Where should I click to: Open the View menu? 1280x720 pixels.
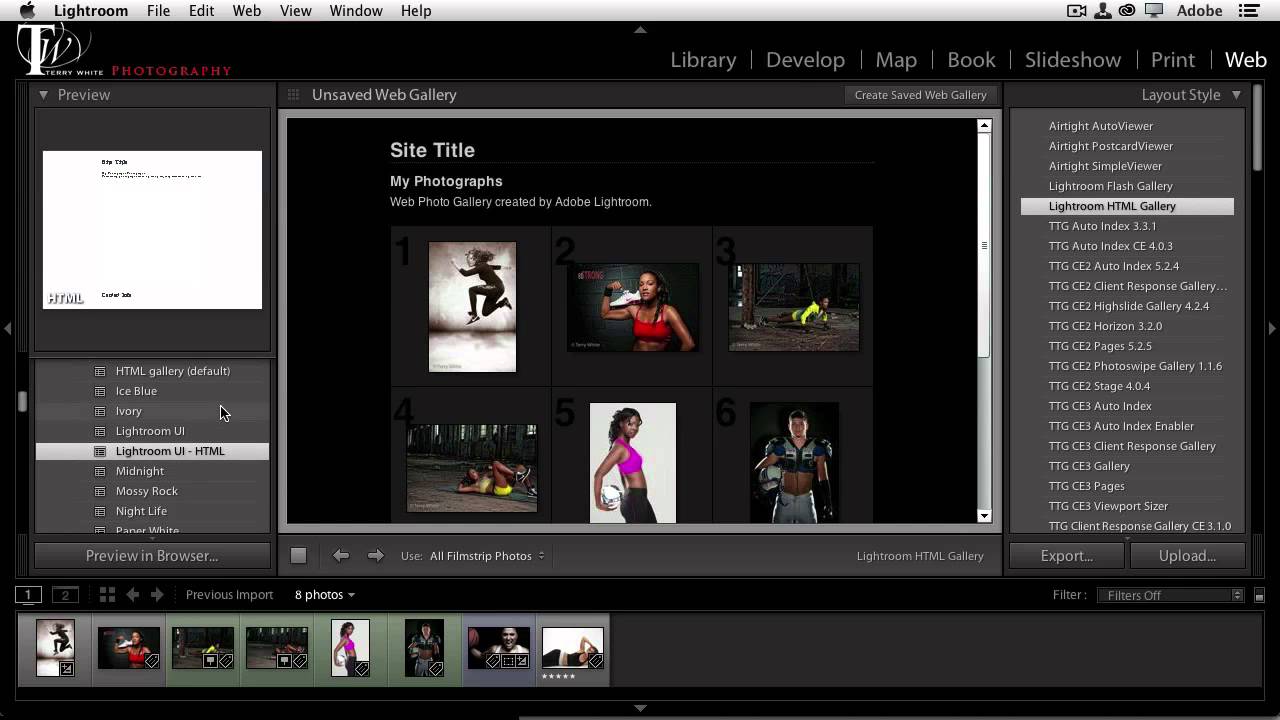(295, 11)
